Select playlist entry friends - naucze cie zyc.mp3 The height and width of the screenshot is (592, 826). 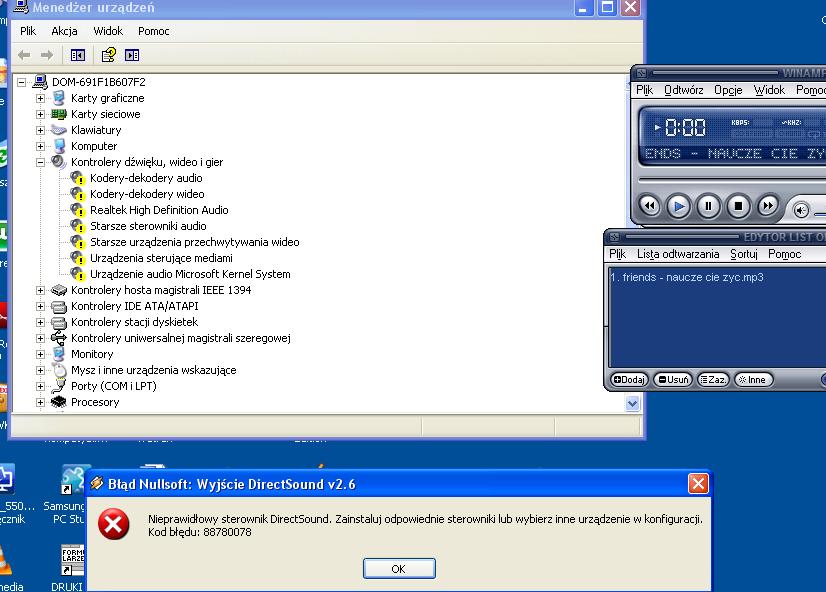687,277
